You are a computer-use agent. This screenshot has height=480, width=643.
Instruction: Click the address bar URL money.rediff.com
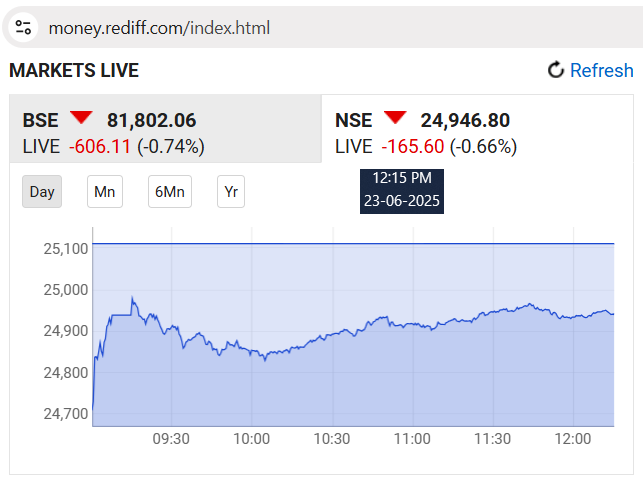coord(159,28)
